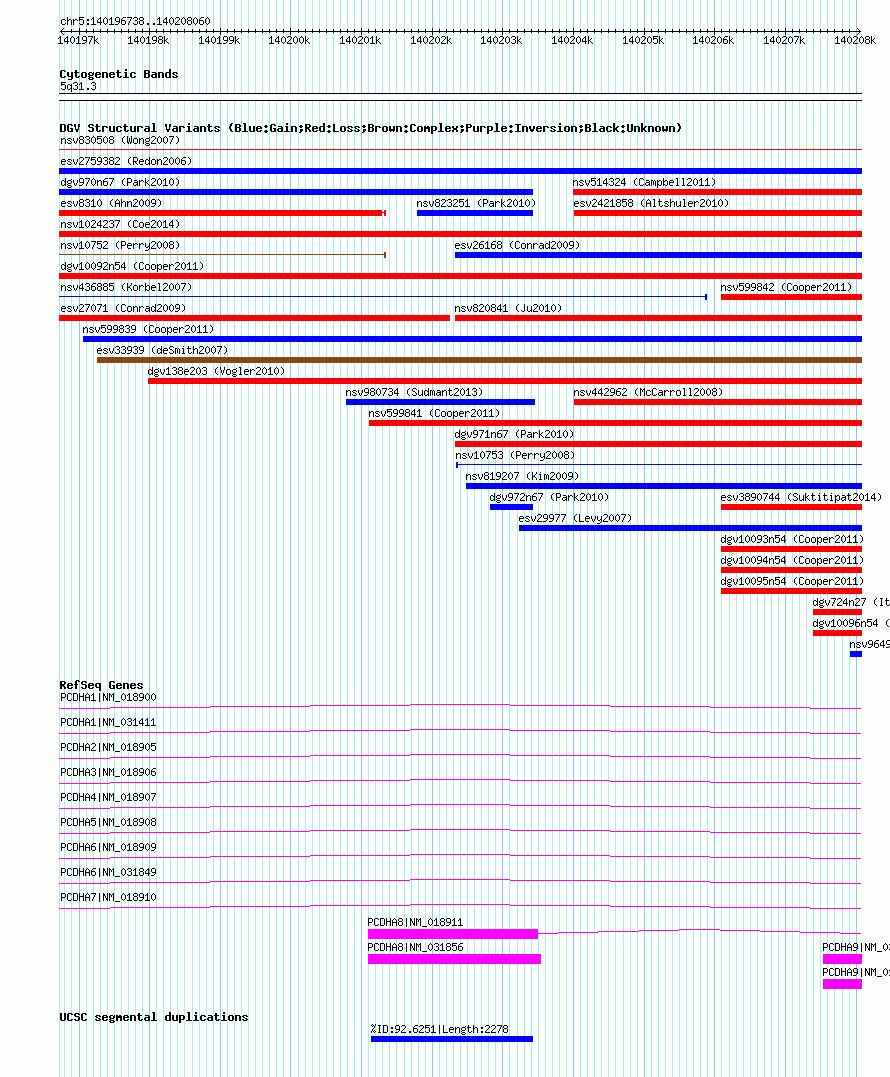Image resolution: width=890 pixels, height=1077 pixels.
Task: Click the nsv1024237 (Coe2014) variant label
Action: 120,224
